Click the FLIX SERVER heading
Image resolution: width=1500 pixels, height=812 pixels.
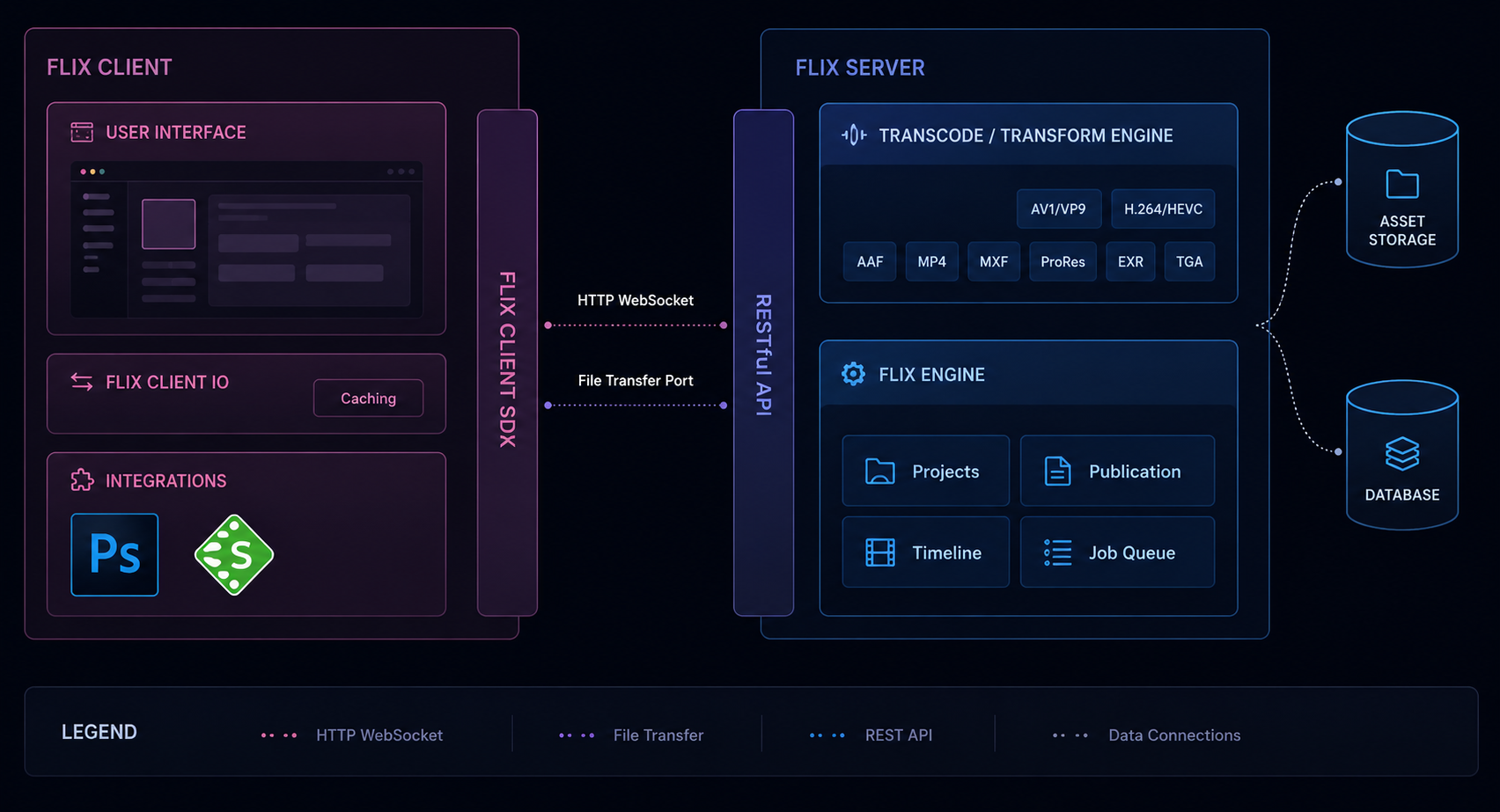point(860,68)
